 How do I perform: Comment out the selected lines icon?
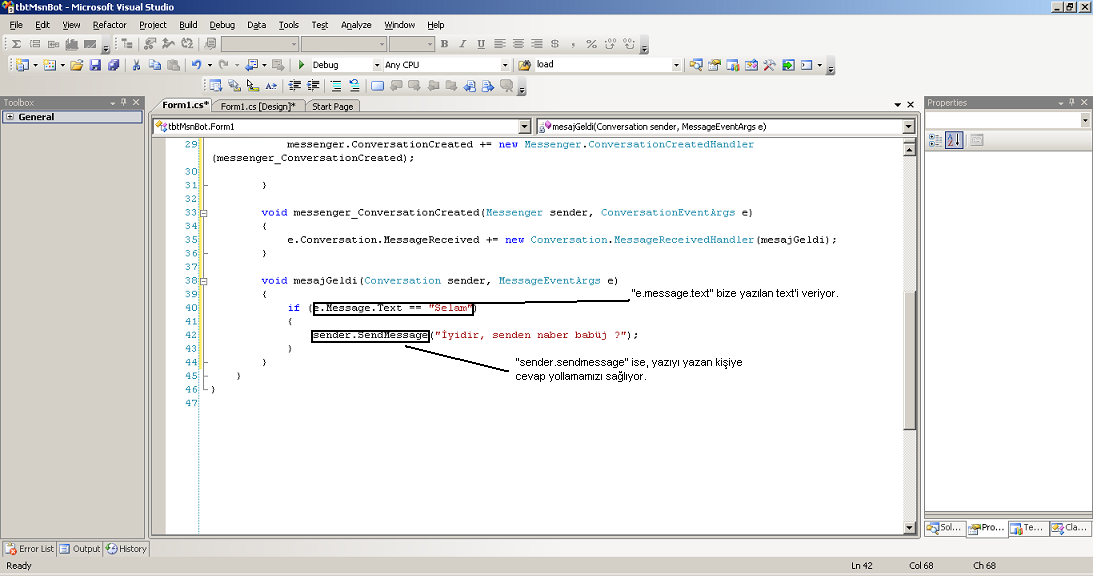tap(336, 86)
